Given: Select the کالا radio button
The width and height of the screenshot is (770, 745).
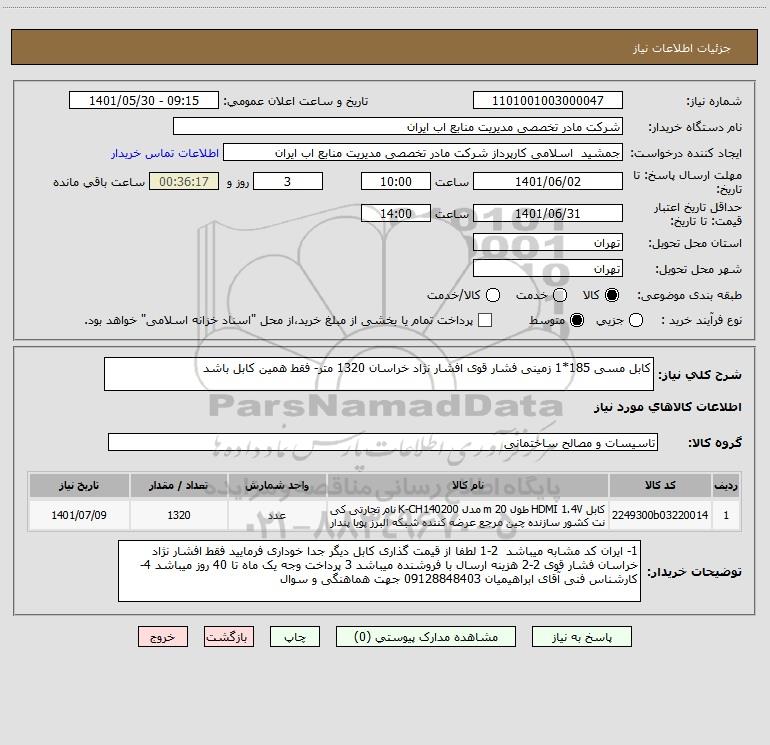Looking at the screenshot, I should (x=612, y=295).
